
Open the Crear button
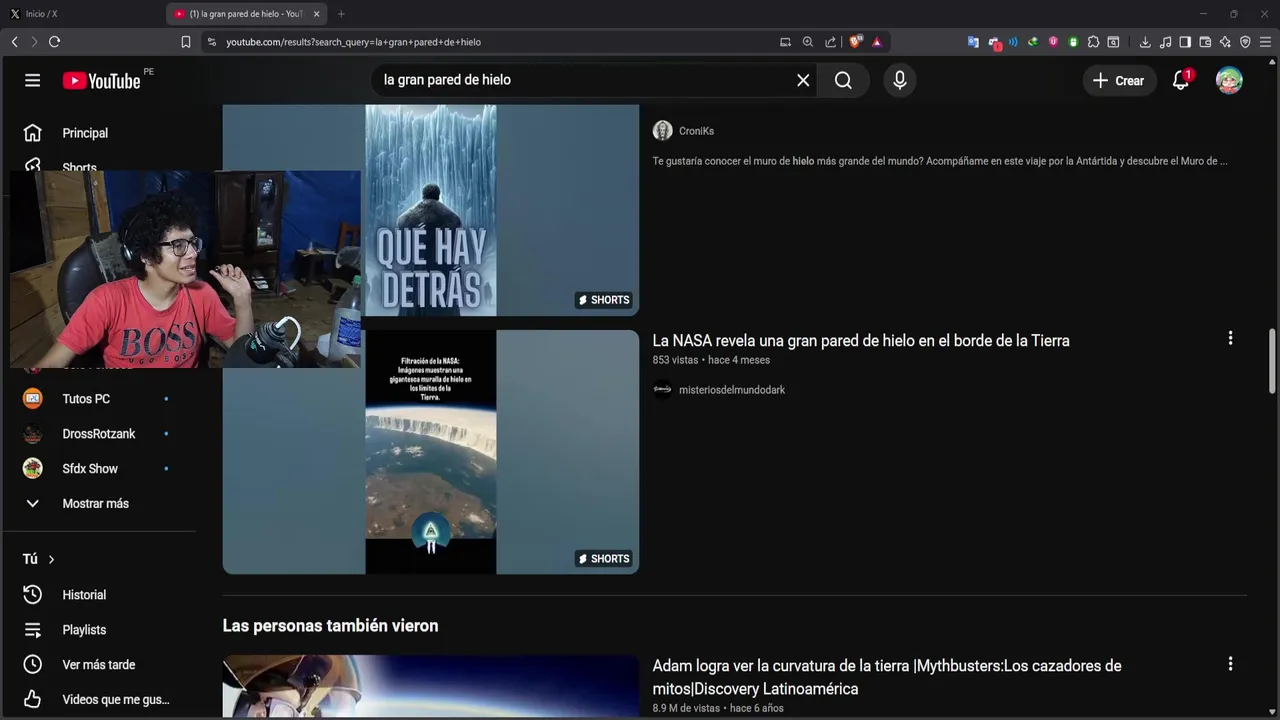tap(1119, 81)
